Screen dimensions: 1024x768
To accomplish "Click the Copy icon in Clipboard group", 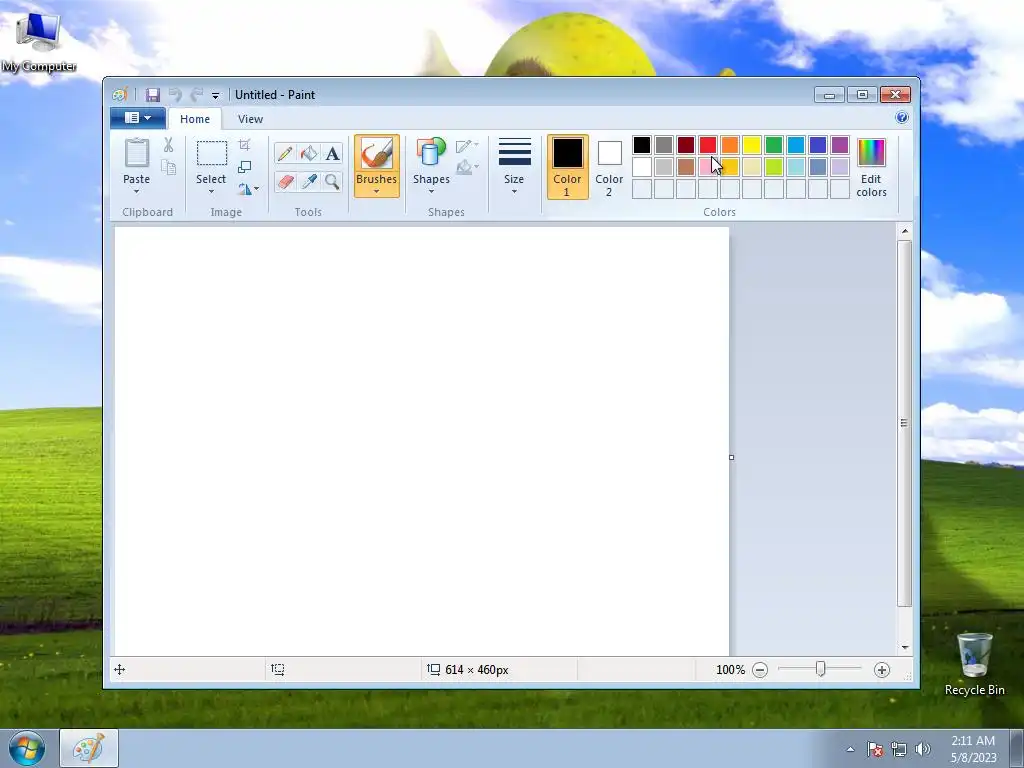I will (168, 168).
